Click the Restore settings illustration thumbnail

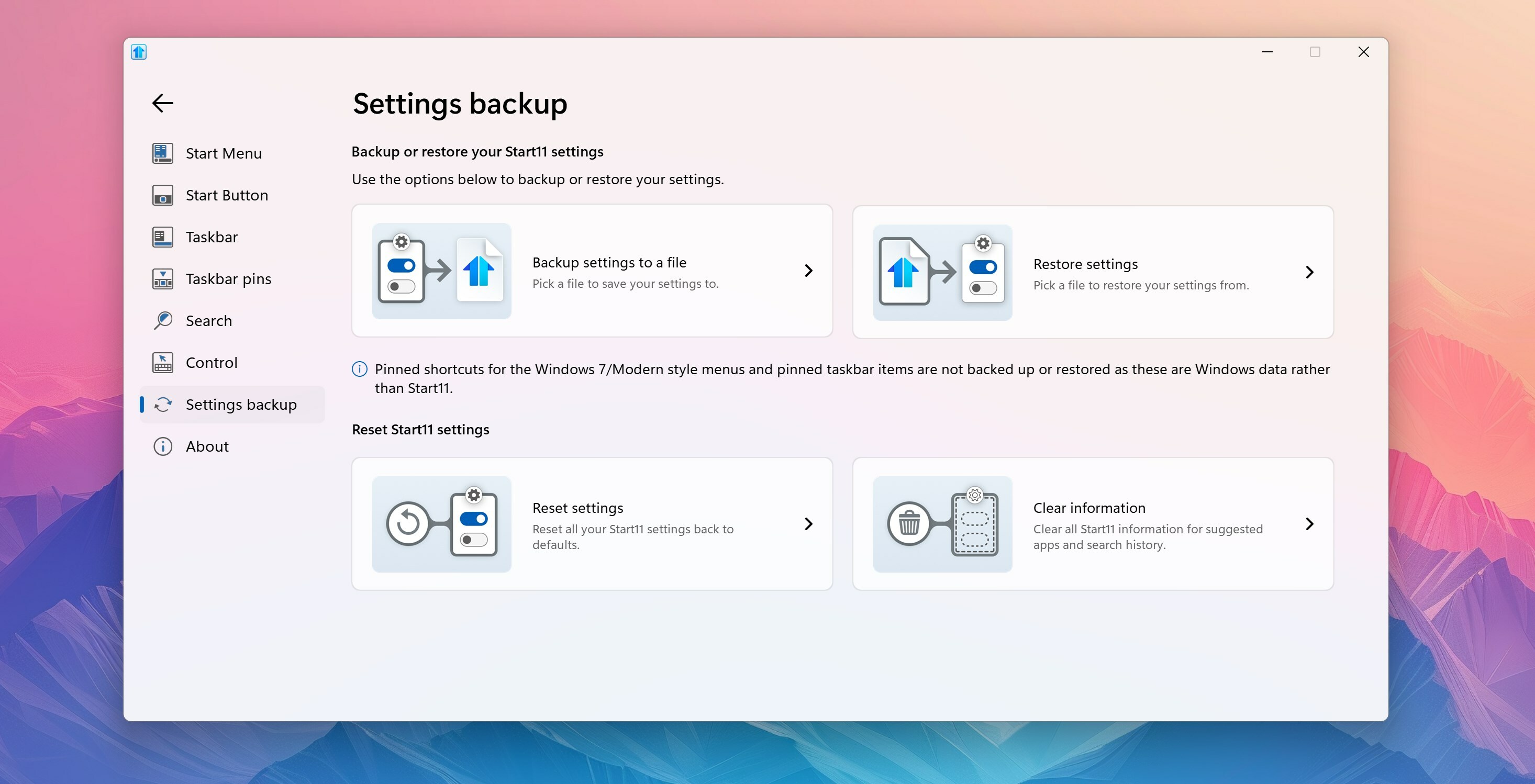(x=943, y=272)
